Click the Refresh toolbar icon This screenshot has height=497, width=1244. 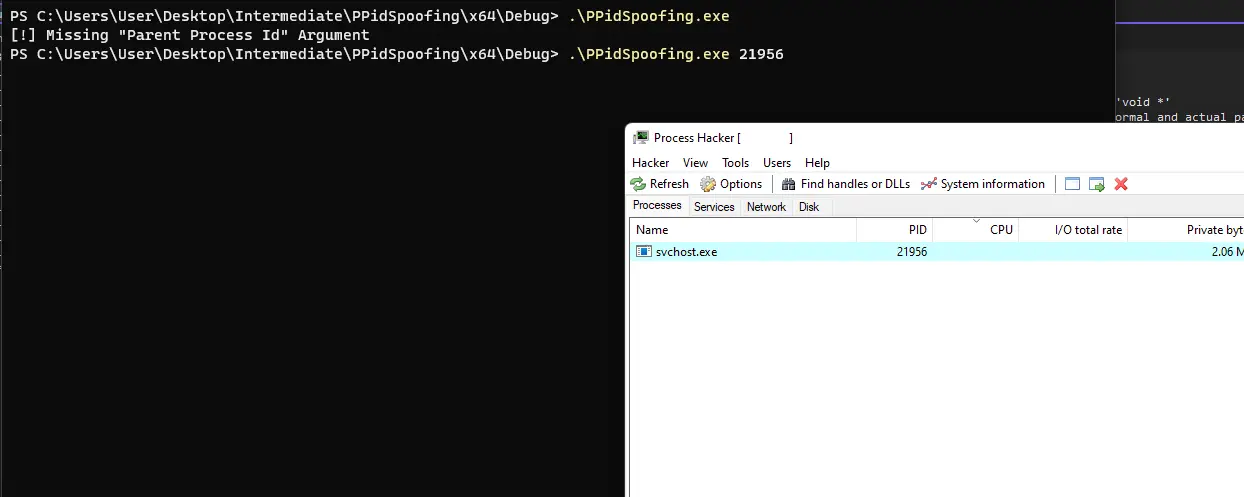[638, 184]
